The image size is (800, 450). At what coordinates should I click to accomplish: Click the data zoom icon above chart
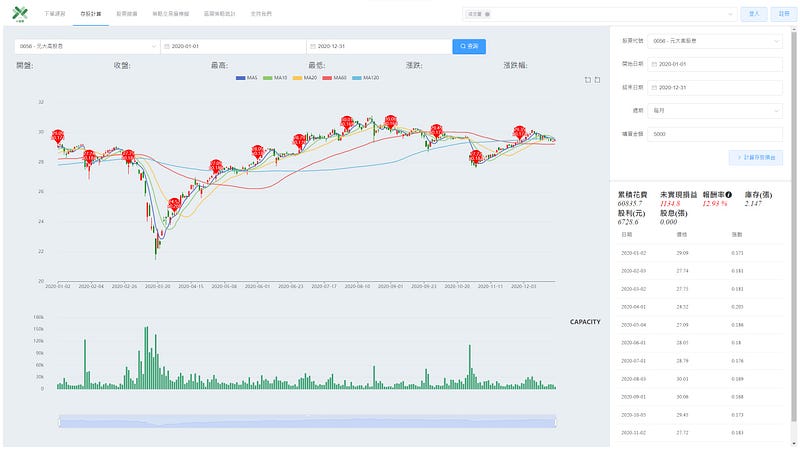(587, 80)
